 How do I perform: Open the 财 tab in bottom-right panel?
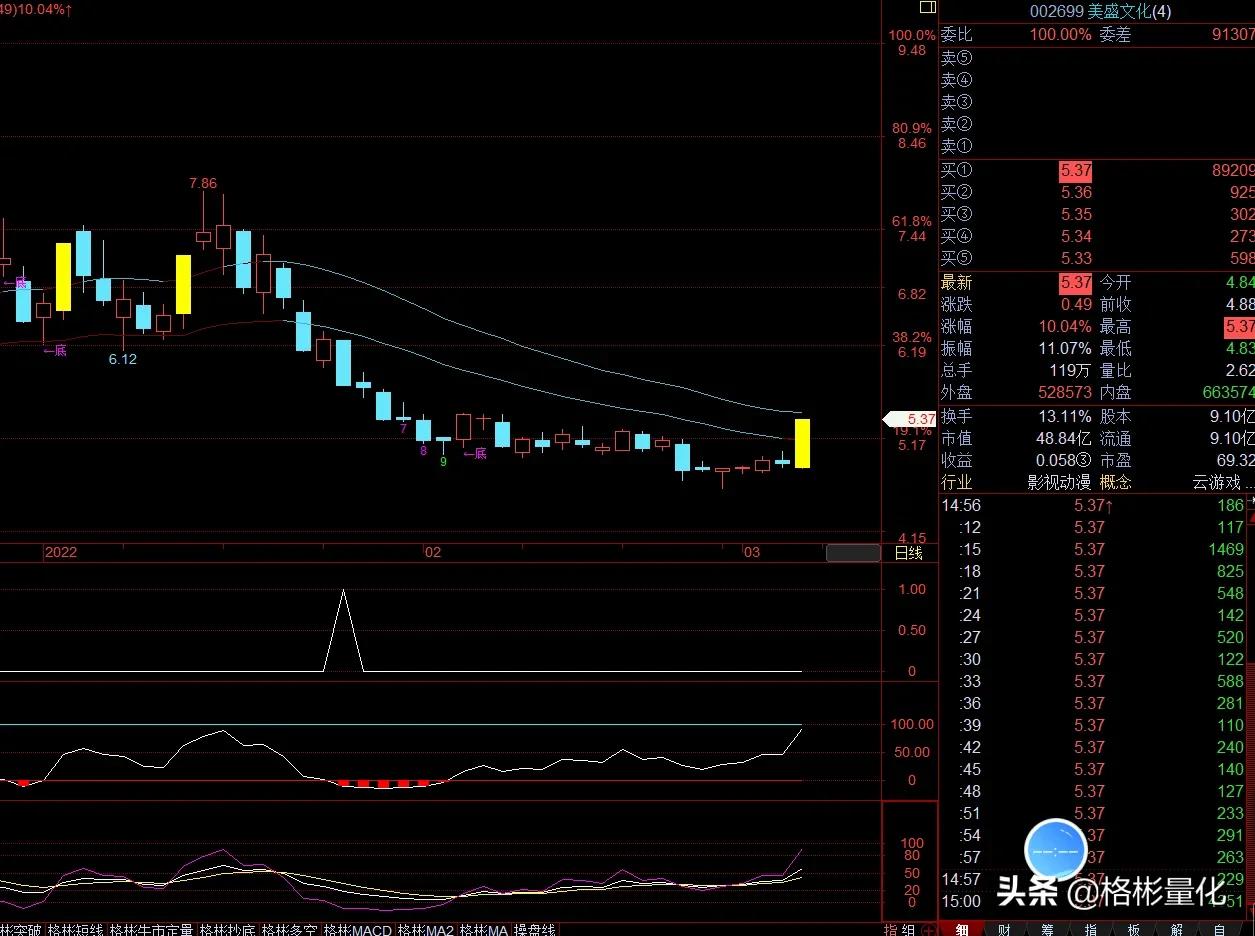click(1004, 929)
